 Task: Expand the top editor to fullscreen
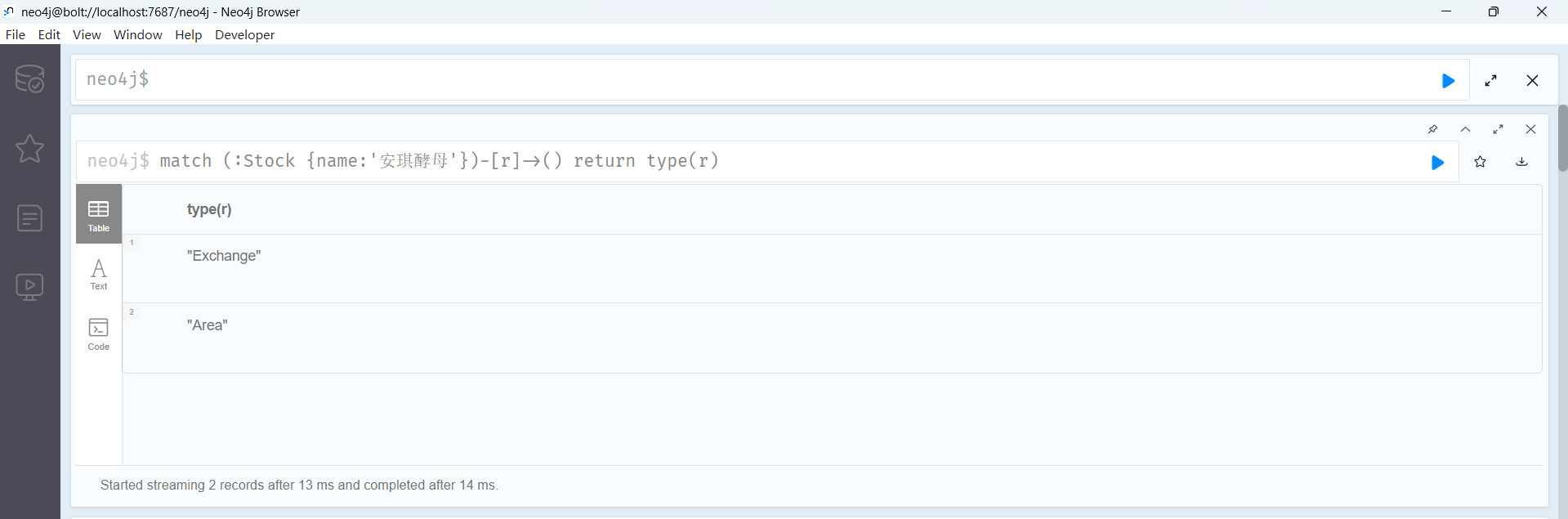tap(1490, 81)
